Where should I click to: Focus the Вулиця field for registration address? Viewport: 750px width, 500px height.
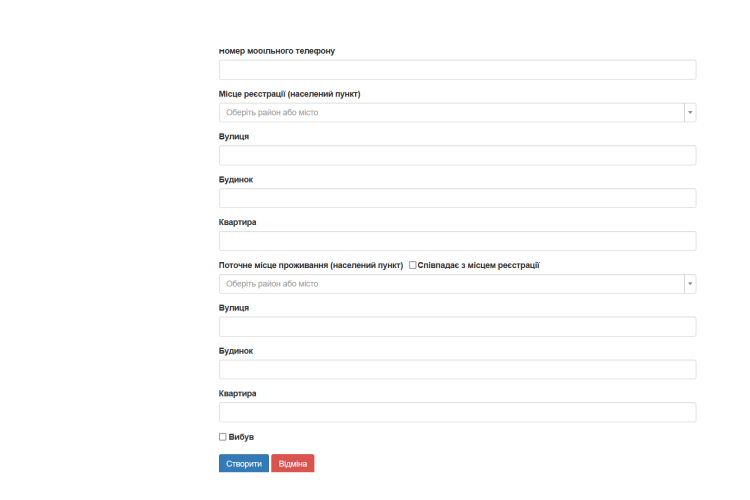[457, 156]
